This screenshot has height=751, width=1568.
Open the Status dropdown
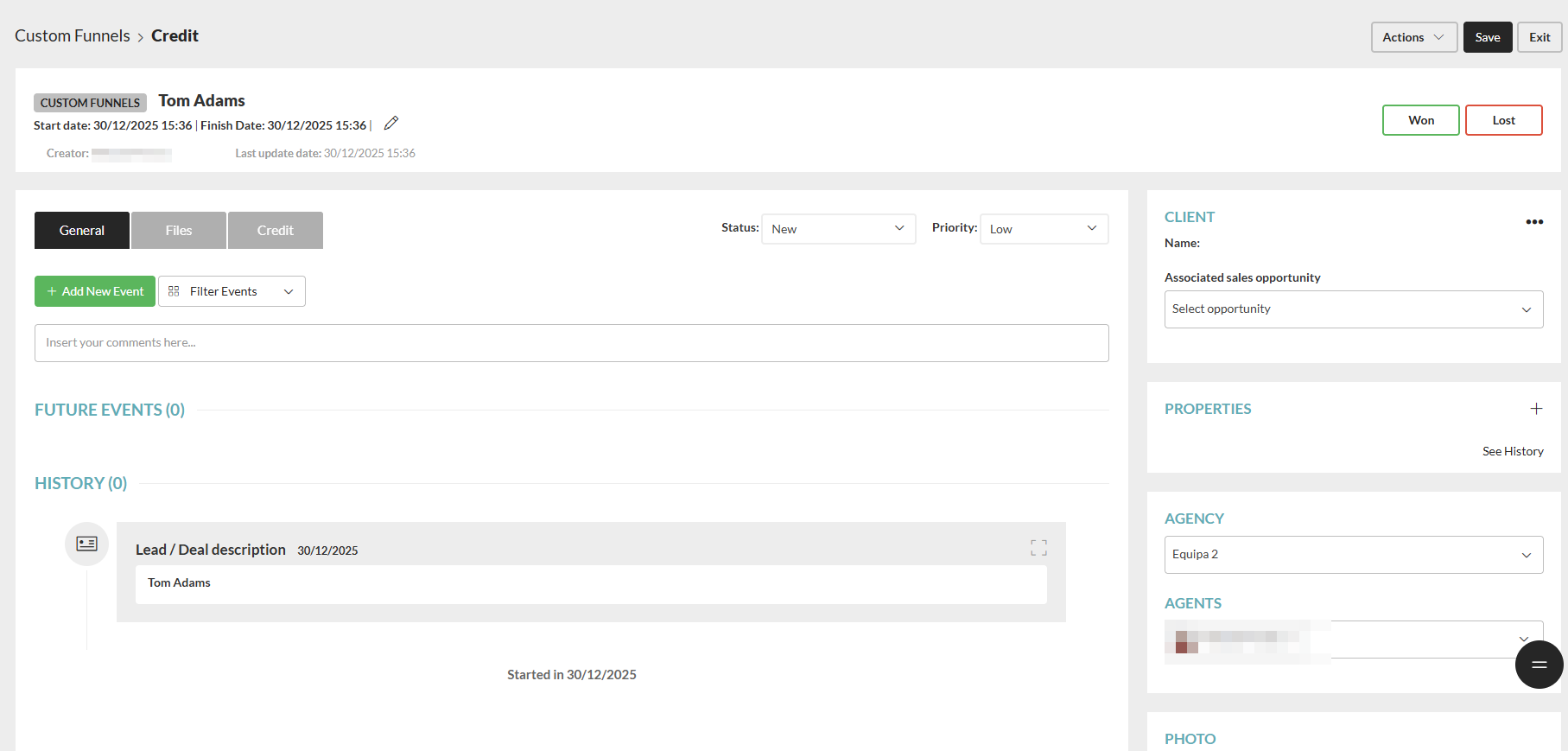coord(837,229)
